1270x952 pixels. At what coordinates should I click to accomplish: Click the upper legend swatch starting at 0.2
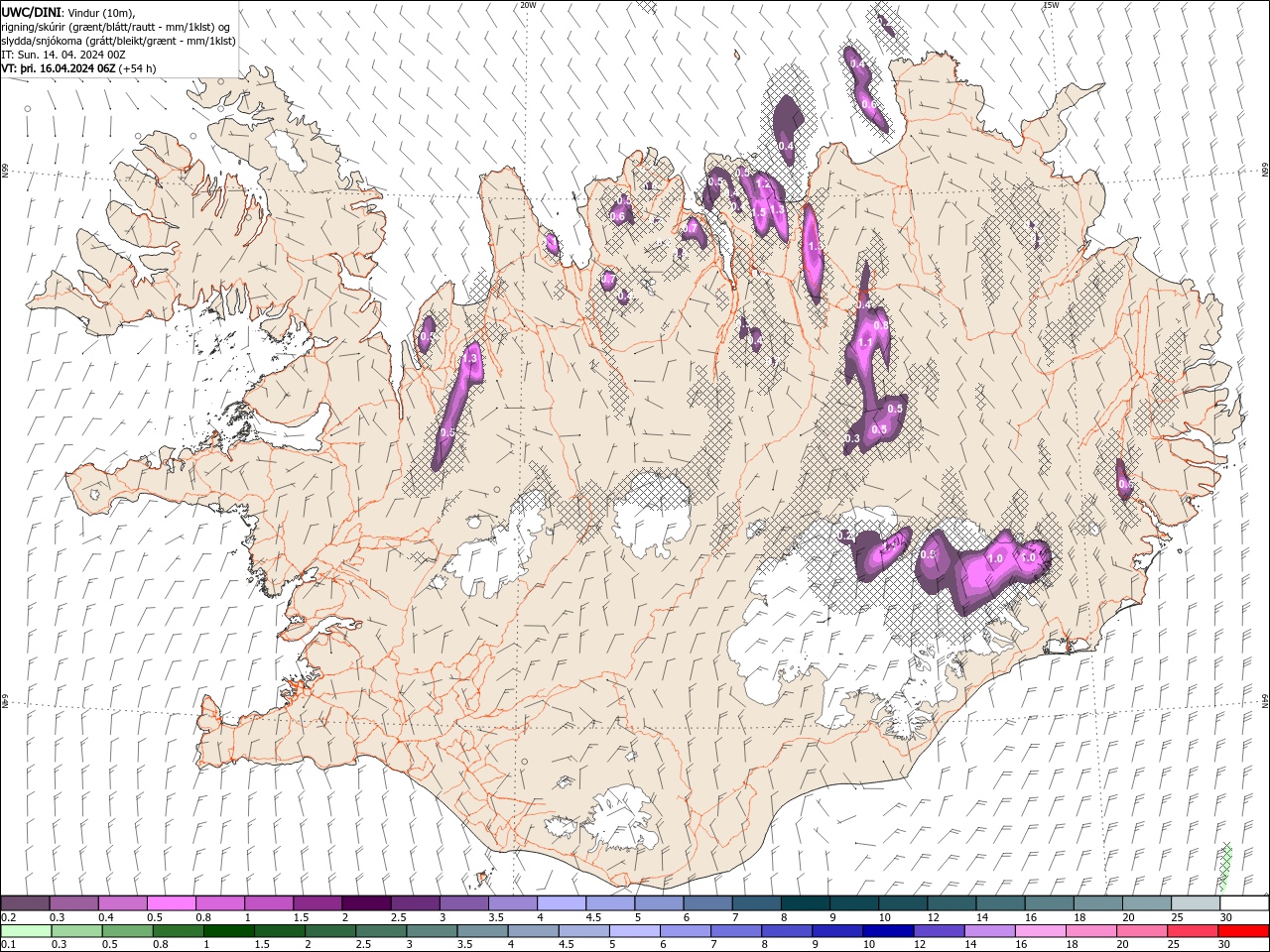26,903
